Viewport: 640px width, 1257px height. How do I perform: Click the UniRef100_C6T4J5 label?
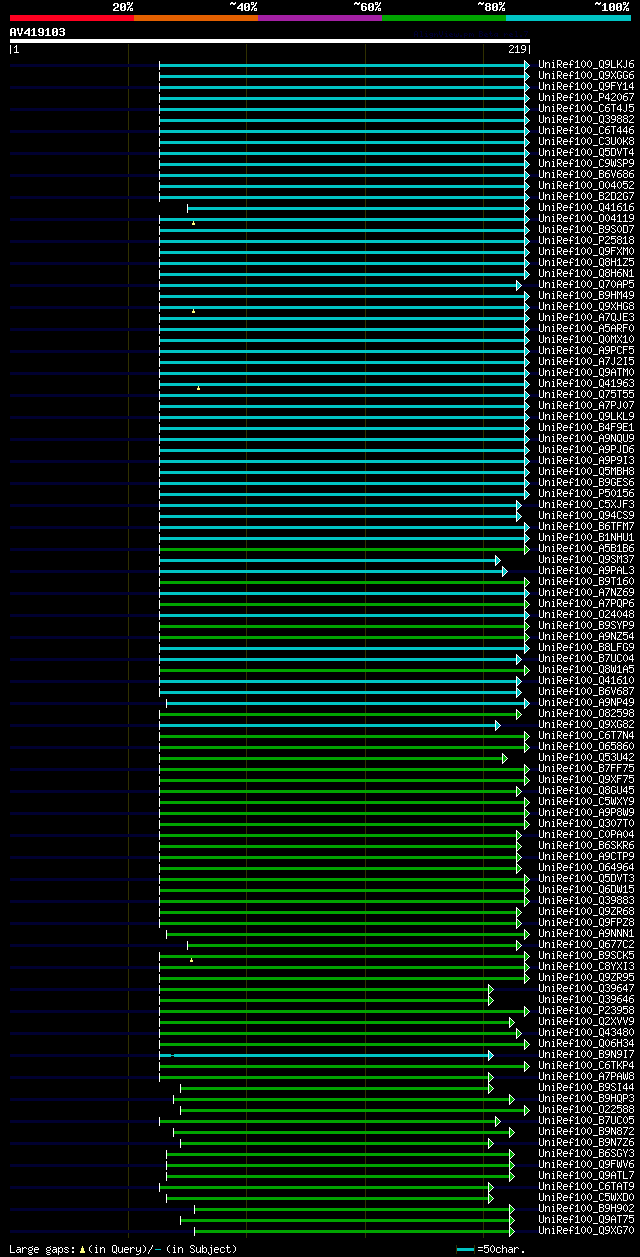(586, 108)
